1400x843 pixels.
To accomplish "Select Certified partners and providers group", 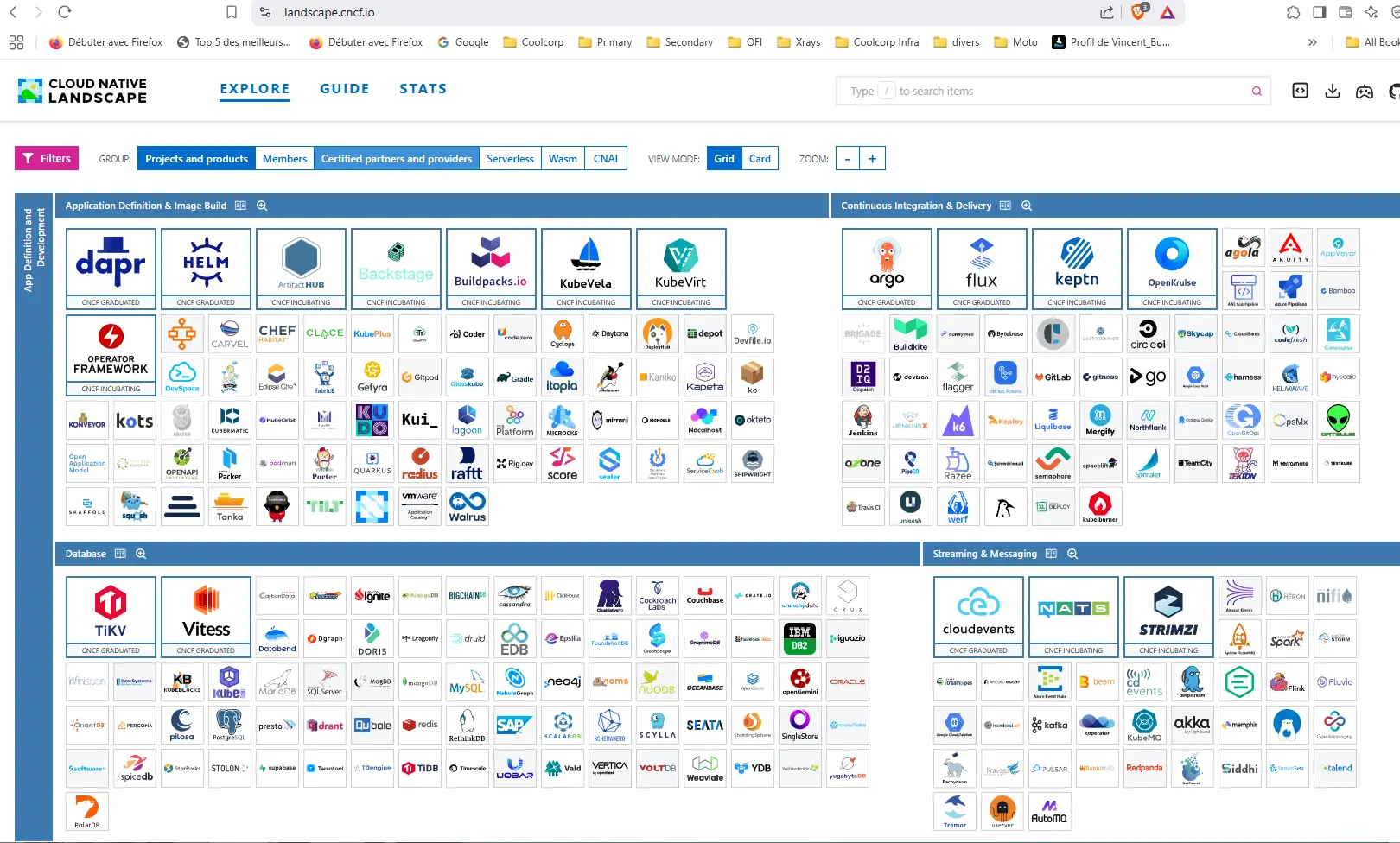I will tap(397, 159).
